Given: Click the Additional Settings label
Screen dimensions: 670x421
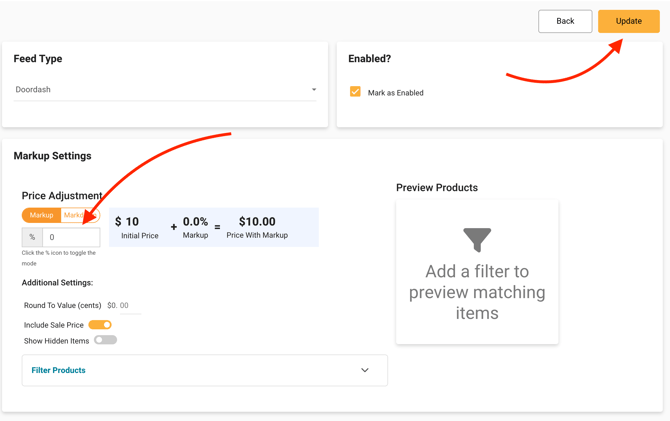Looking at the screenshot, I should click(x=57, y=283).
